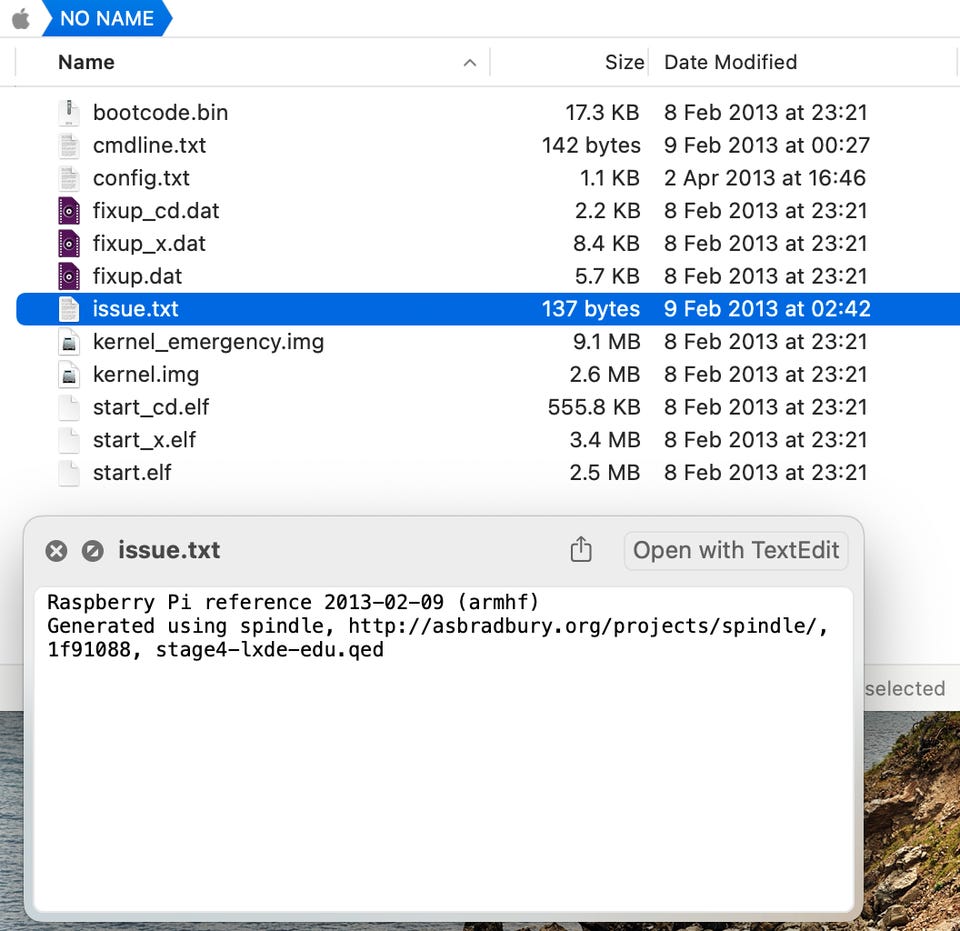Click the 'stage4-lxde-edu.qed' preview text

[269, 650]
